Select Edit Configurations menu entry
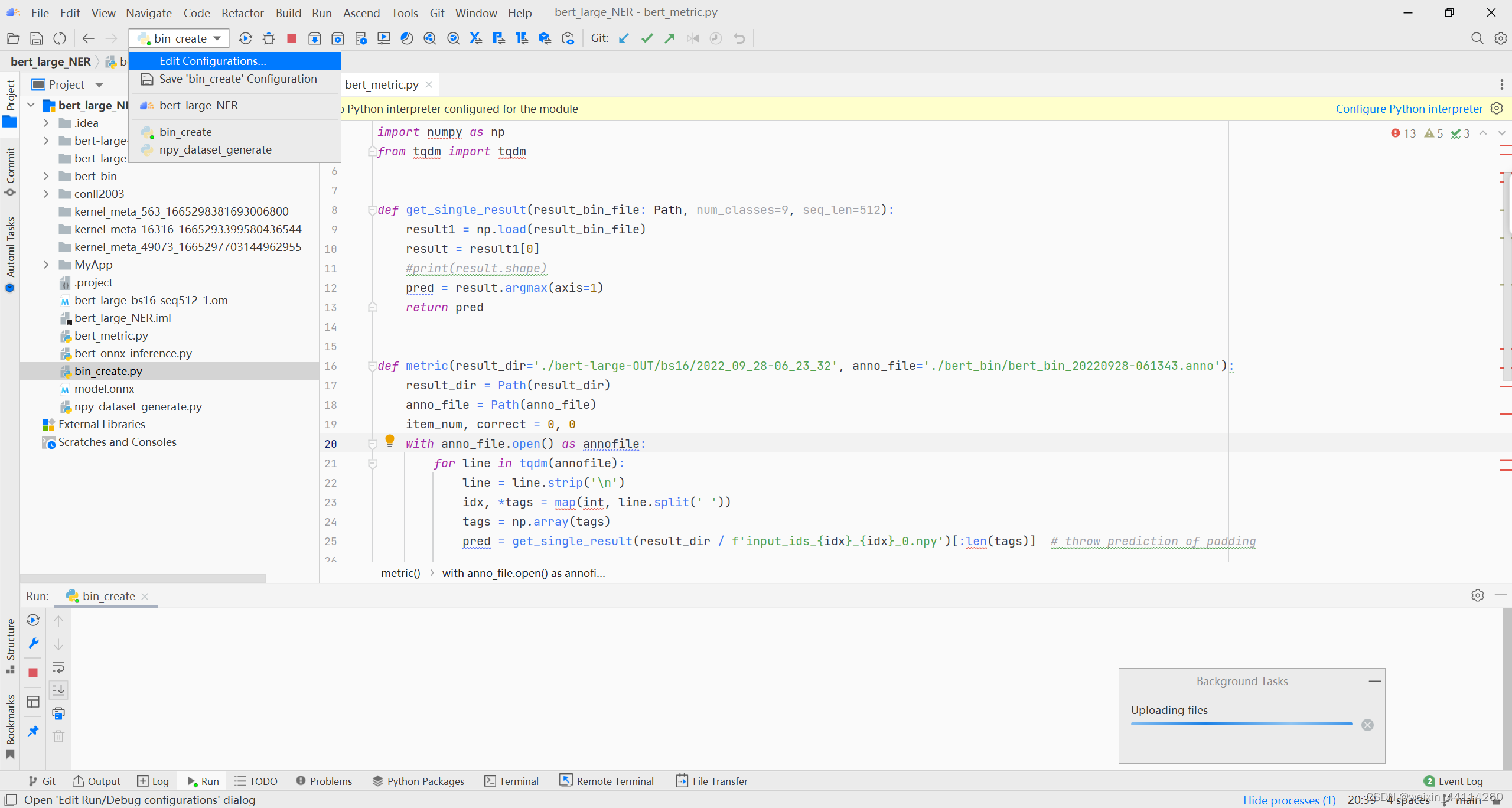The width and height of the screenshot is (1512, 808). coord(213,61)
